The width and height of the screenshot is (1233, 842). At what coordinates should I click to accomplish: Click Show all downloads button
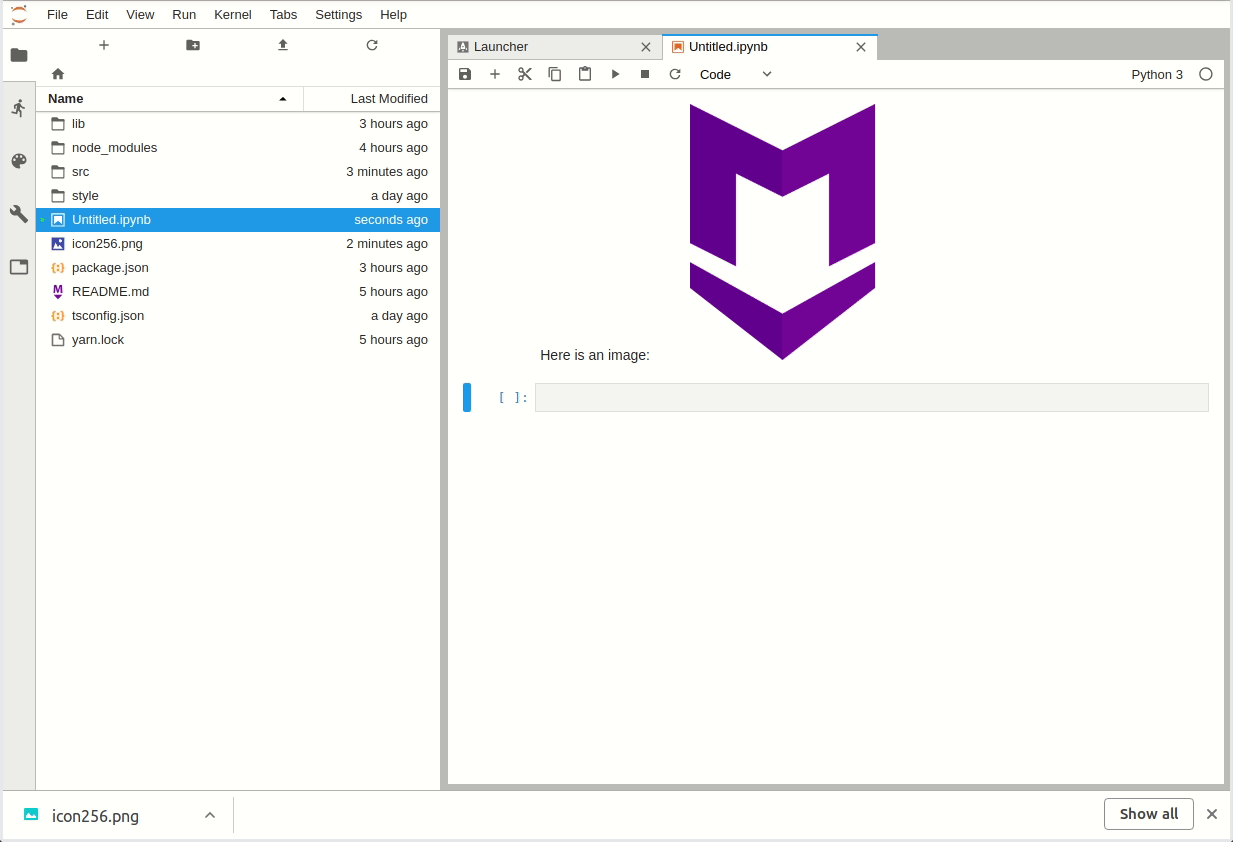tap(1148, 814)
